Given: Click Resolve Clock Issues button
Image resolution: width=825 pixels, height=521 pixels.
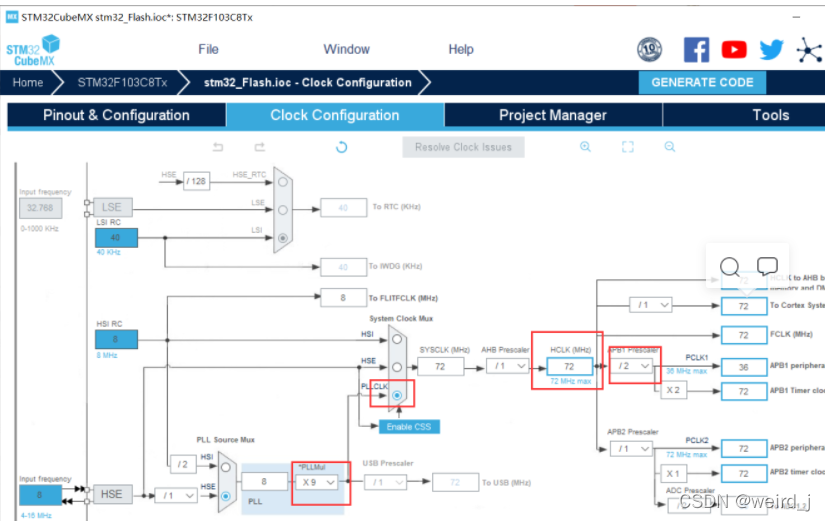Looking at the screenshot, I should [x=464, y=147].
